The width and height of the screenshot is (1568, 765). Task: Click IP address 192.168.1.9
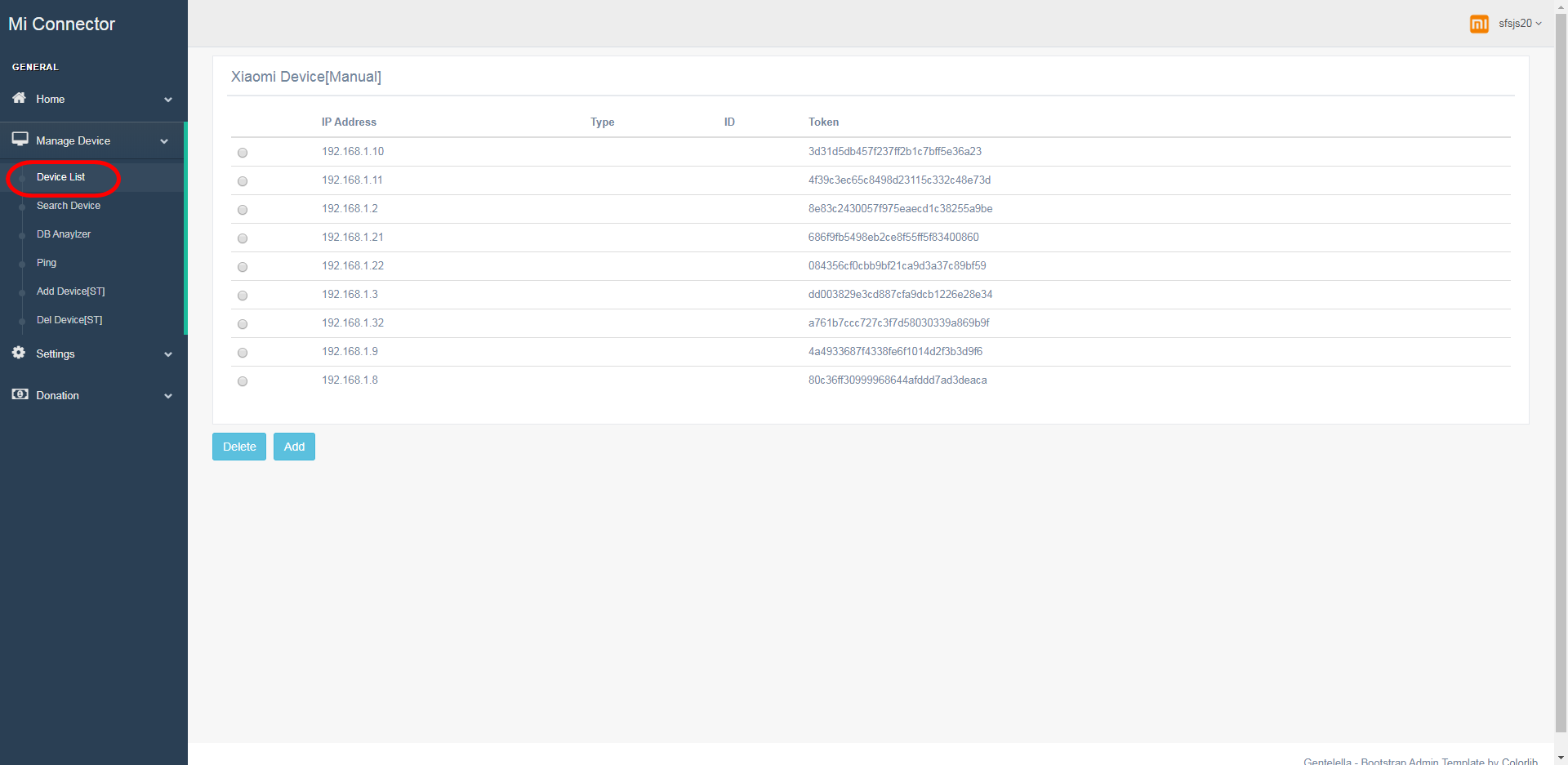point(350,351)
